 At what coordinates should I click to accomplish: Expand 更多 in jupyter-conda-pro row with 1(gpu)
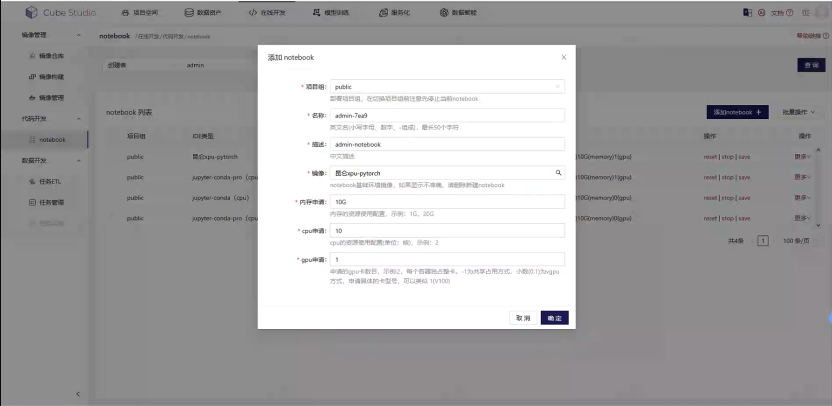pyautogui.click(x=802, y=177)
